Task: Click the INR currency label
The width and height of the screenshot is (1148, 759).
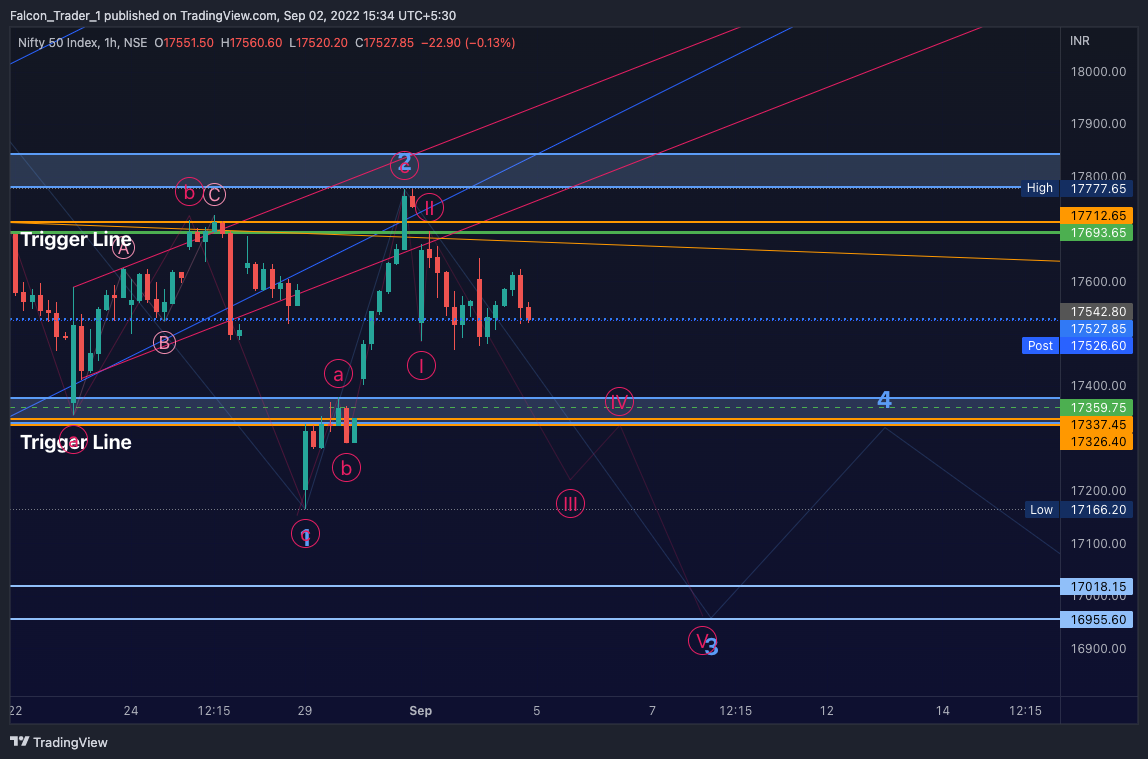Action: 1079,41
